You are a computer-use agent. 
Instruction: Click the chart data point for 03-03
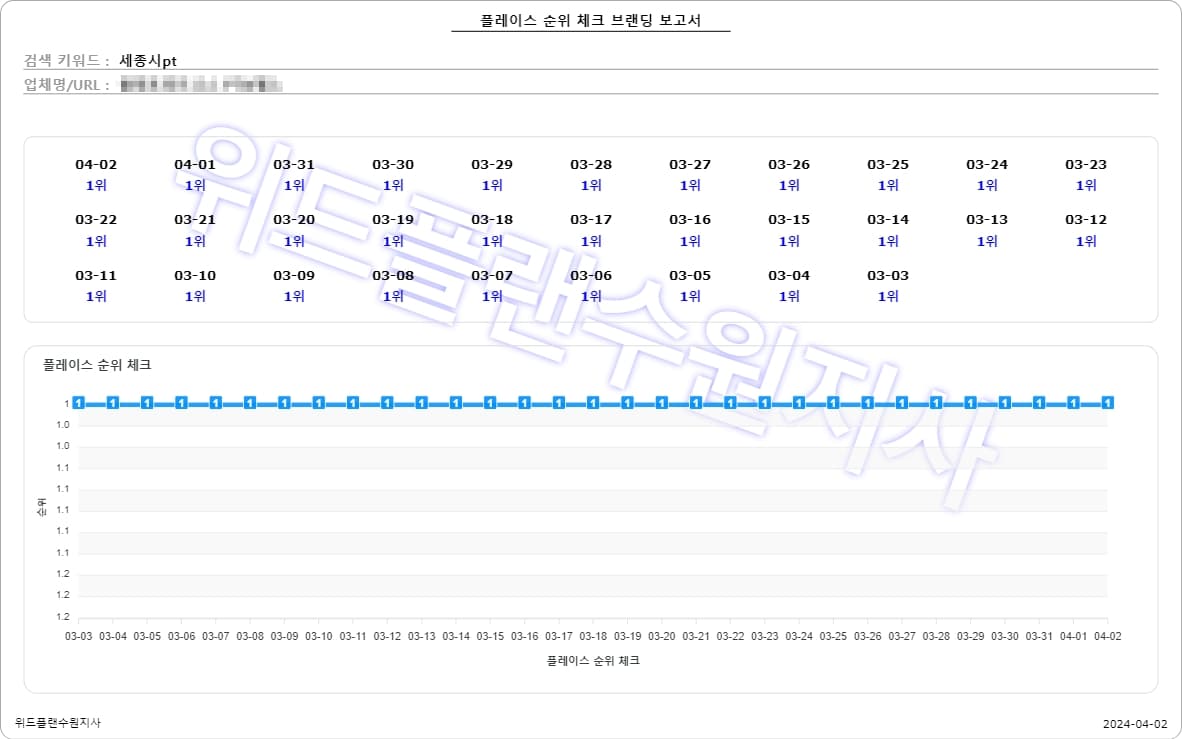(79, 403)
